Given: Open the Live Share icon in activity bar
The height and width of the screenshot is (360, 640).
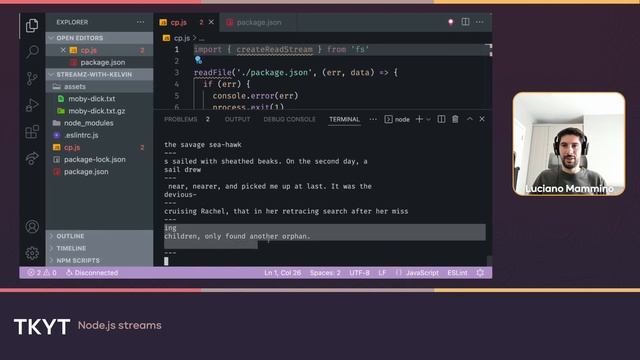Looking at the screenshot, I should (32, 158).
